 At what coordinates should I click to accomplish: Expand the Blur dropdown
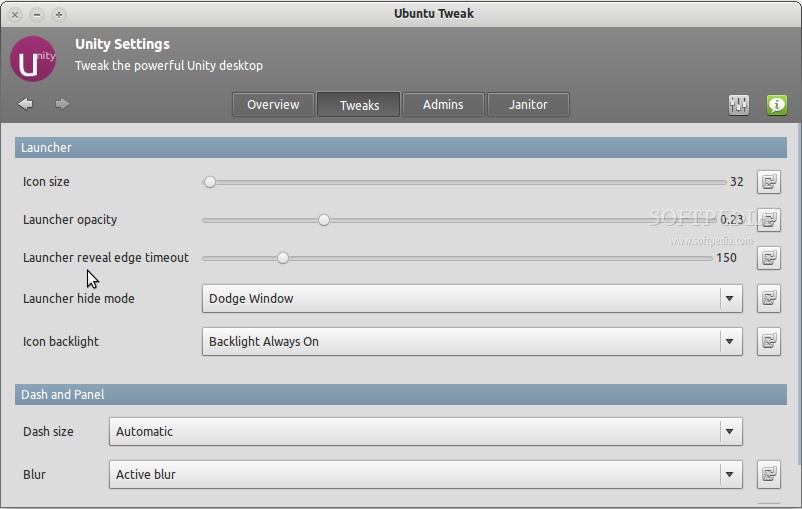click(426, 474)
